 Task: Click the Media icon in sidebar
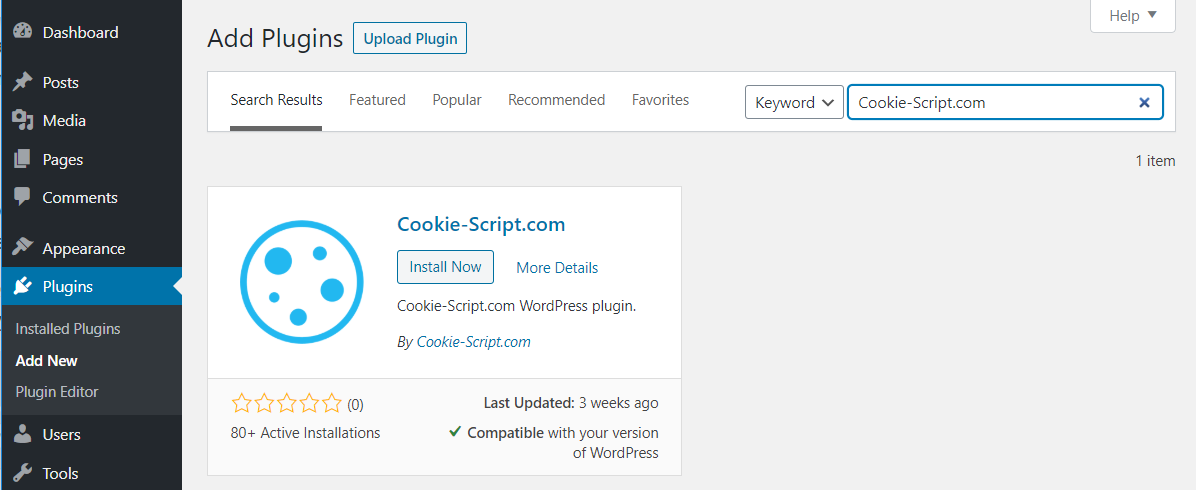coord(23,121)
